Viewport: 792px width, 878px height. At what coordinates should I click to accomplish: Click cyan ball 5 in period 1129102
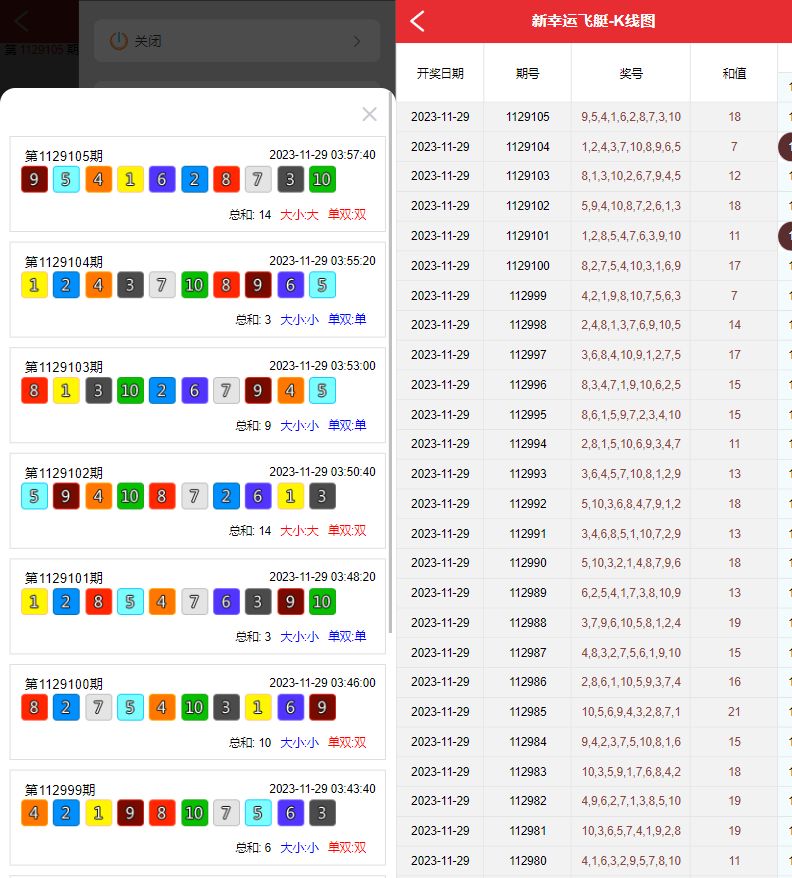(x=34, y=496)
